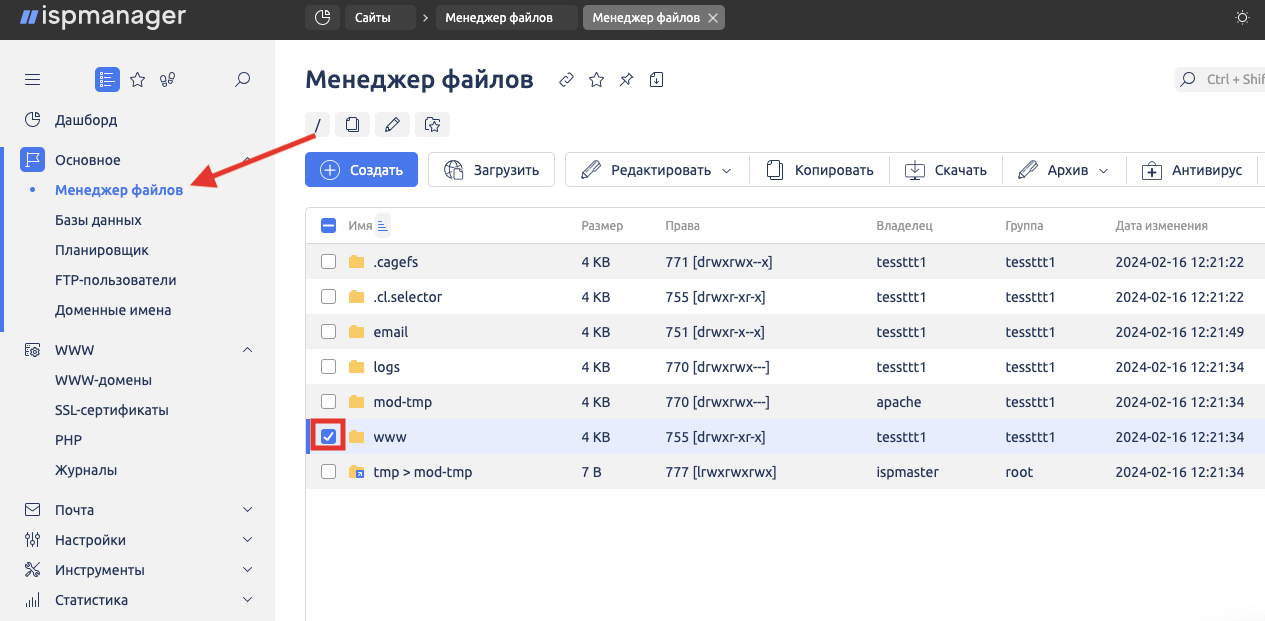The height and width of the screenshot is (621, 1265).
Task: Open the dashboard pie icon in the top bar
Action: pos(321,18)
